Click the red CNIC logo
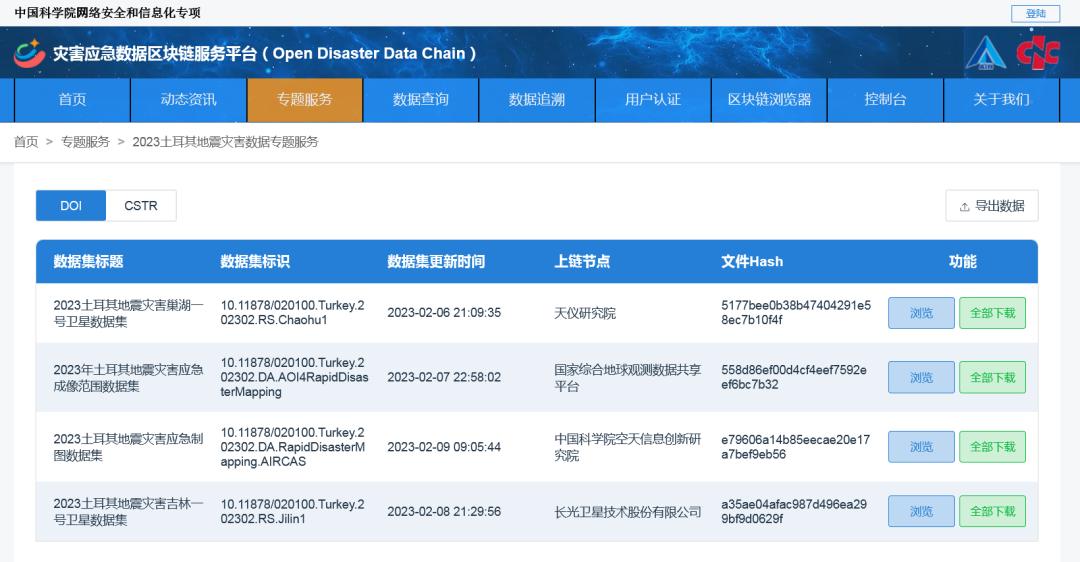 pos(1037,53)
